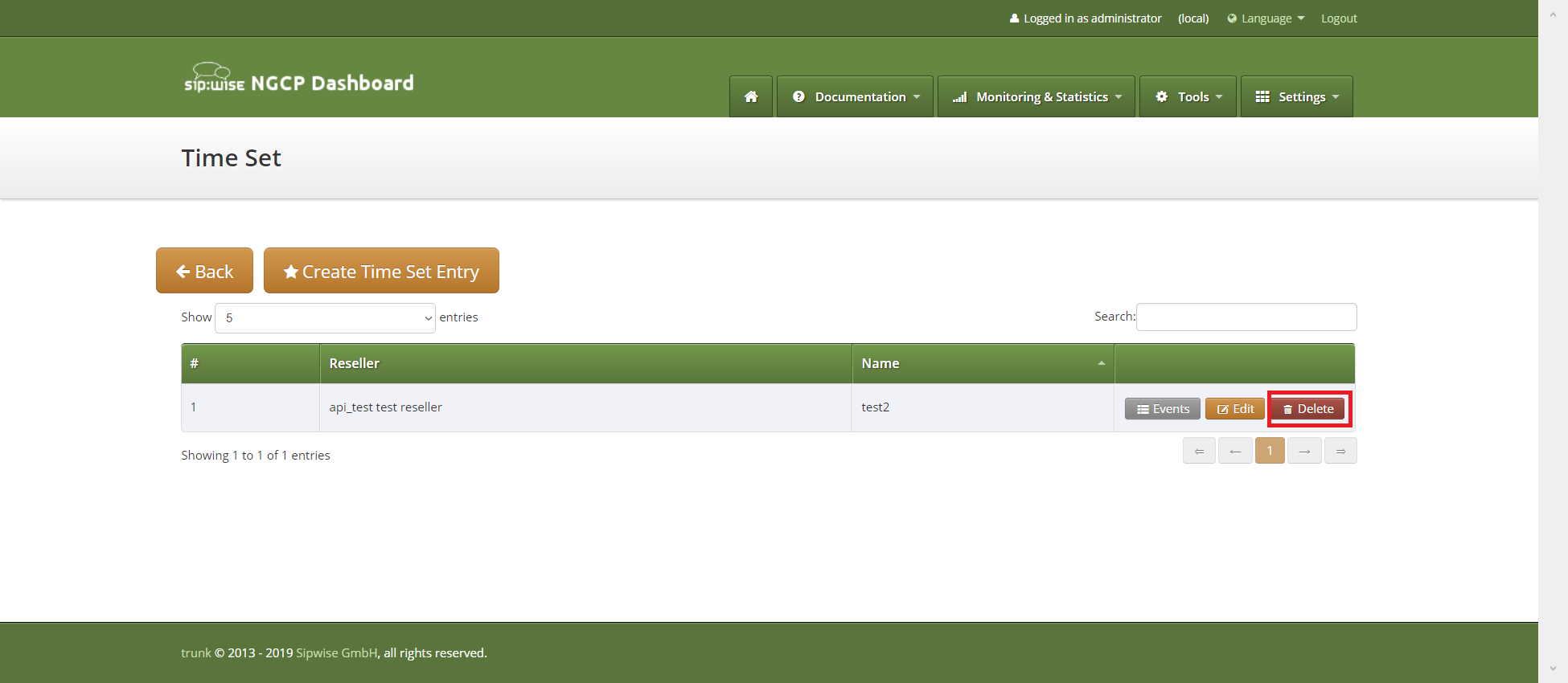1568x683 pixels.
Task: Click the Back arrow button
Action: pyautogui.click(x=204, y=271)
